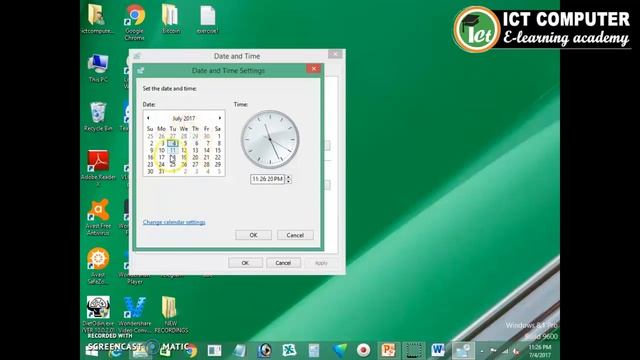Open the NEW RECORDINGS folder
Screen dimensions: 640x360
coord(171,314)
